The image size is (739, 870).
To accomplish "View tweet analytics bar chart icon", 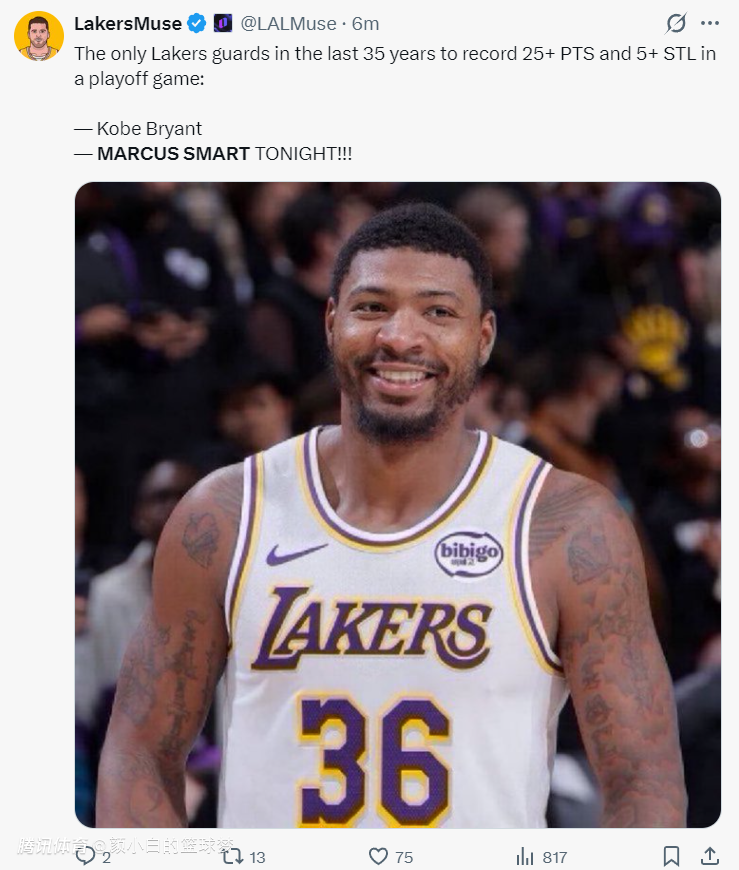I will [x=525, y=857].
